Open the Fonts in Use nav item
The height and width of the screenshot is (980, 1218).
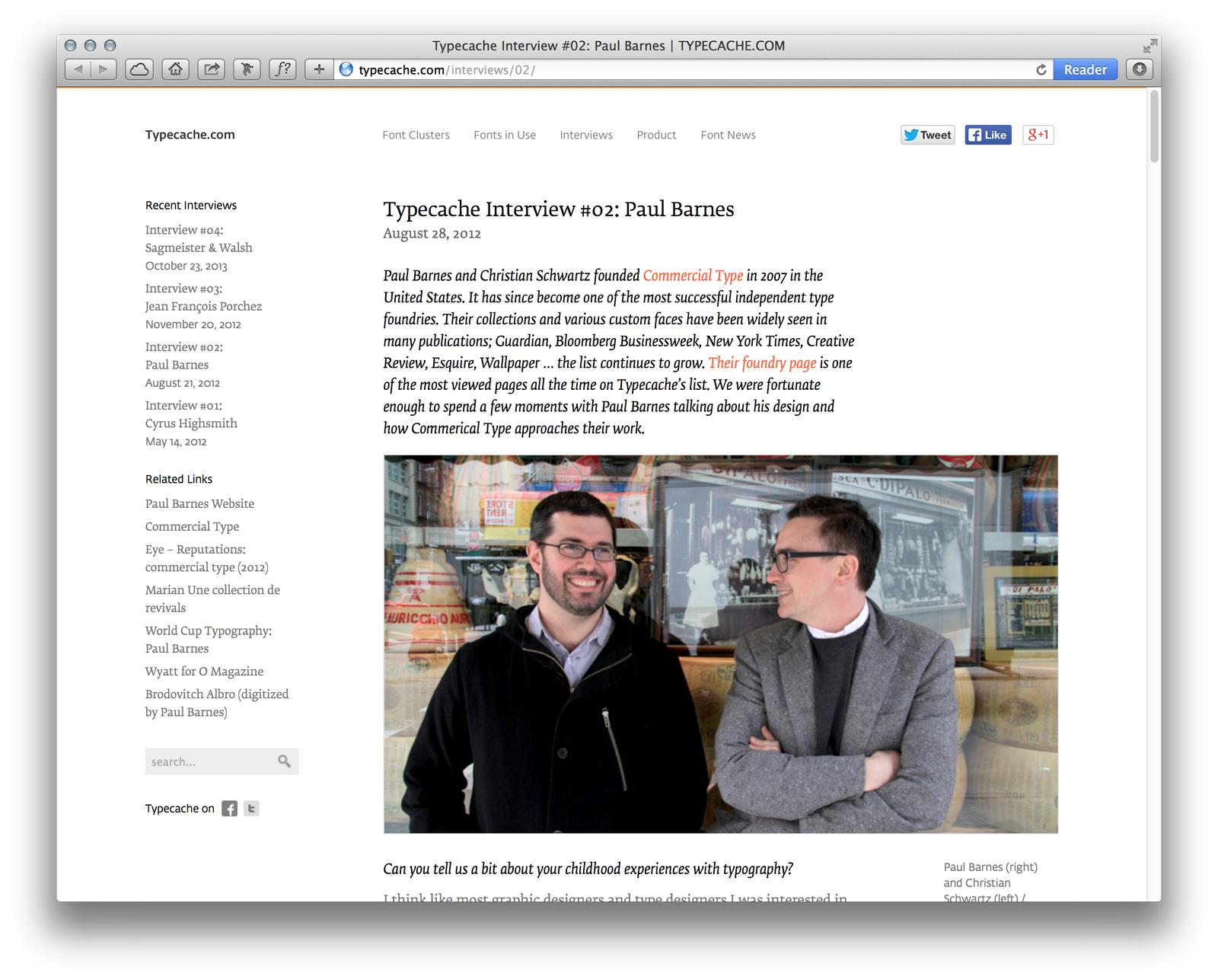[x=505, y=135]
